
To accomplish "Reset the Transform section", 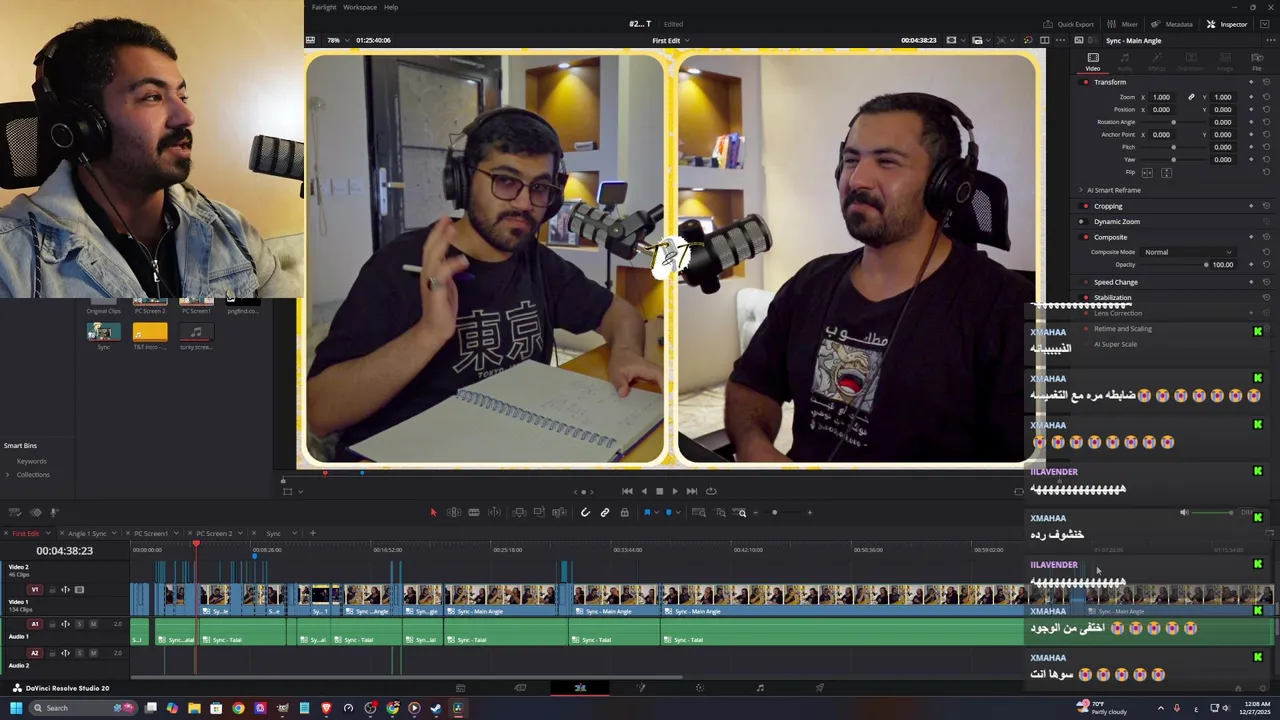I will tap(1266, 82).
